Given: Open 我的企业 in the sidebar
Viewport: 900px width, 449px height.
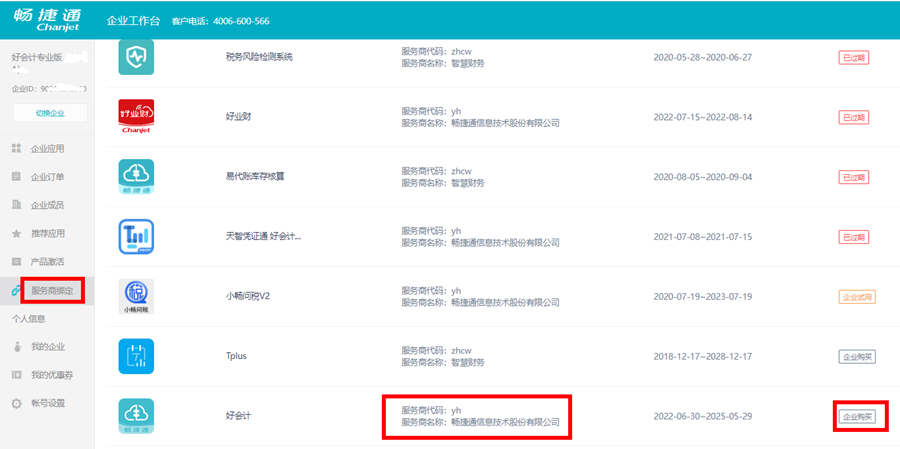Looking at the screenshot, I should click(48, 347).
